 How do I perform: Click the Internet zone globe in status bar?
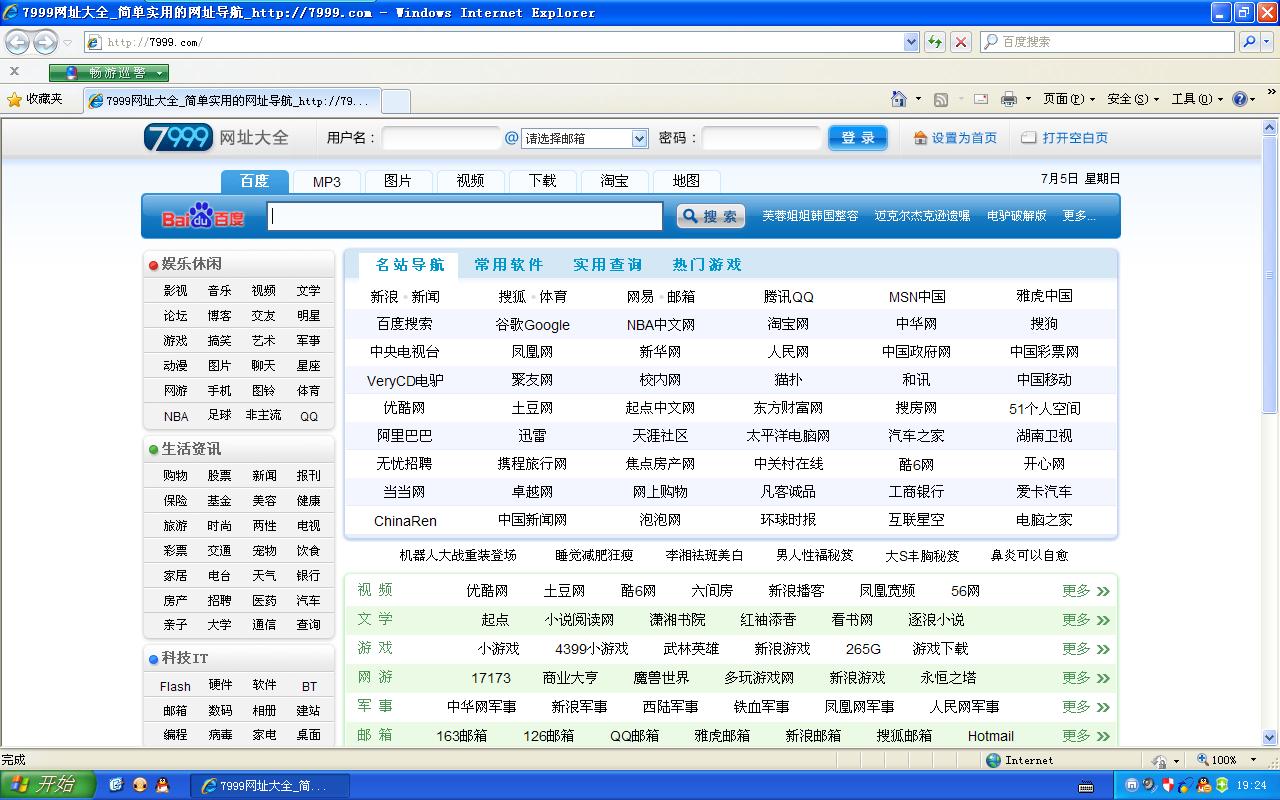(x=993, y=760)
